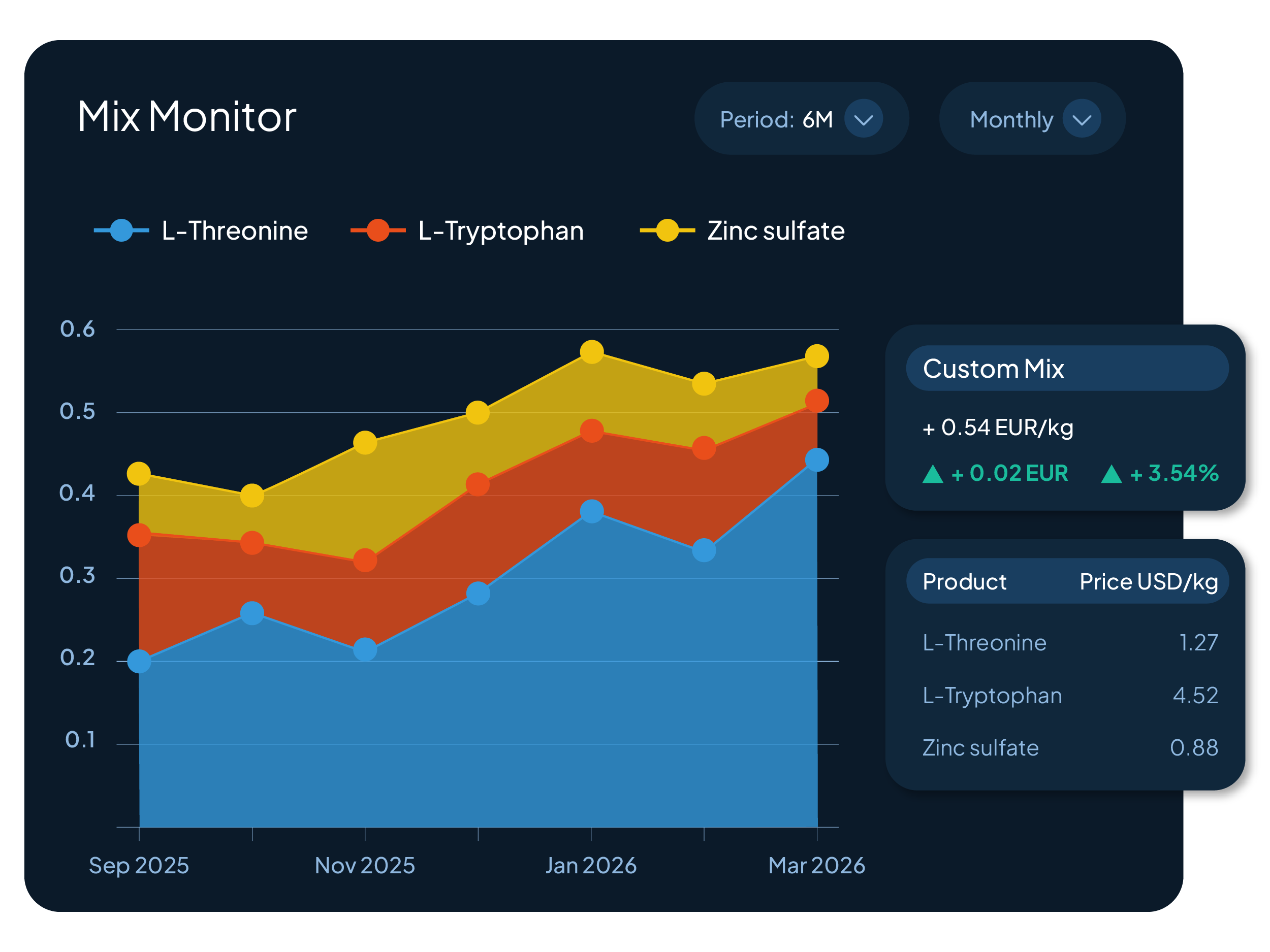Screen dimensions: 1270x952
Task: Click the Period: 6M selector pill
Action: tap(776, 119)
